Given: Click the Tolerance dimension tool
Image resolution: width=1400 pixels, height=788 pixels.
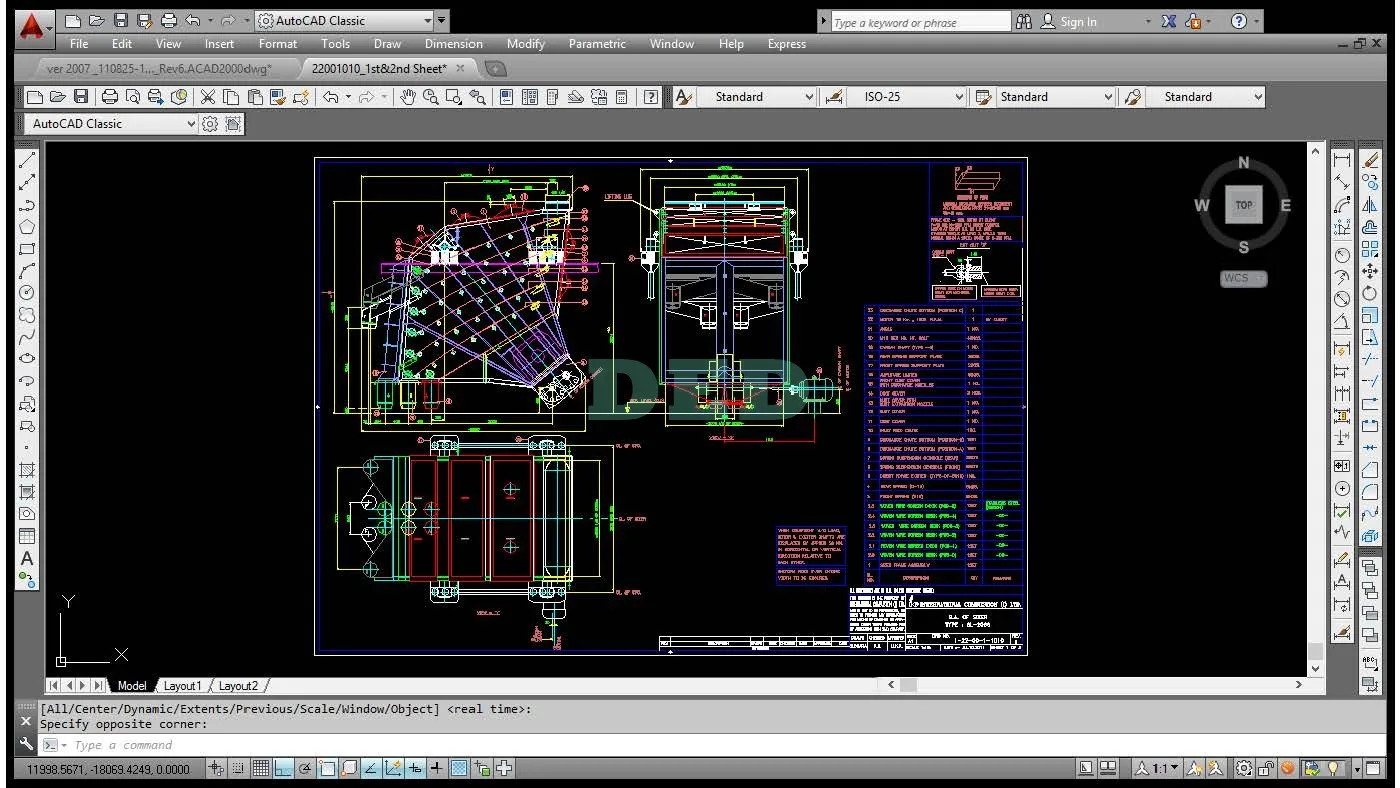Looking at the screenshot, I should [x=1342, y=466].
